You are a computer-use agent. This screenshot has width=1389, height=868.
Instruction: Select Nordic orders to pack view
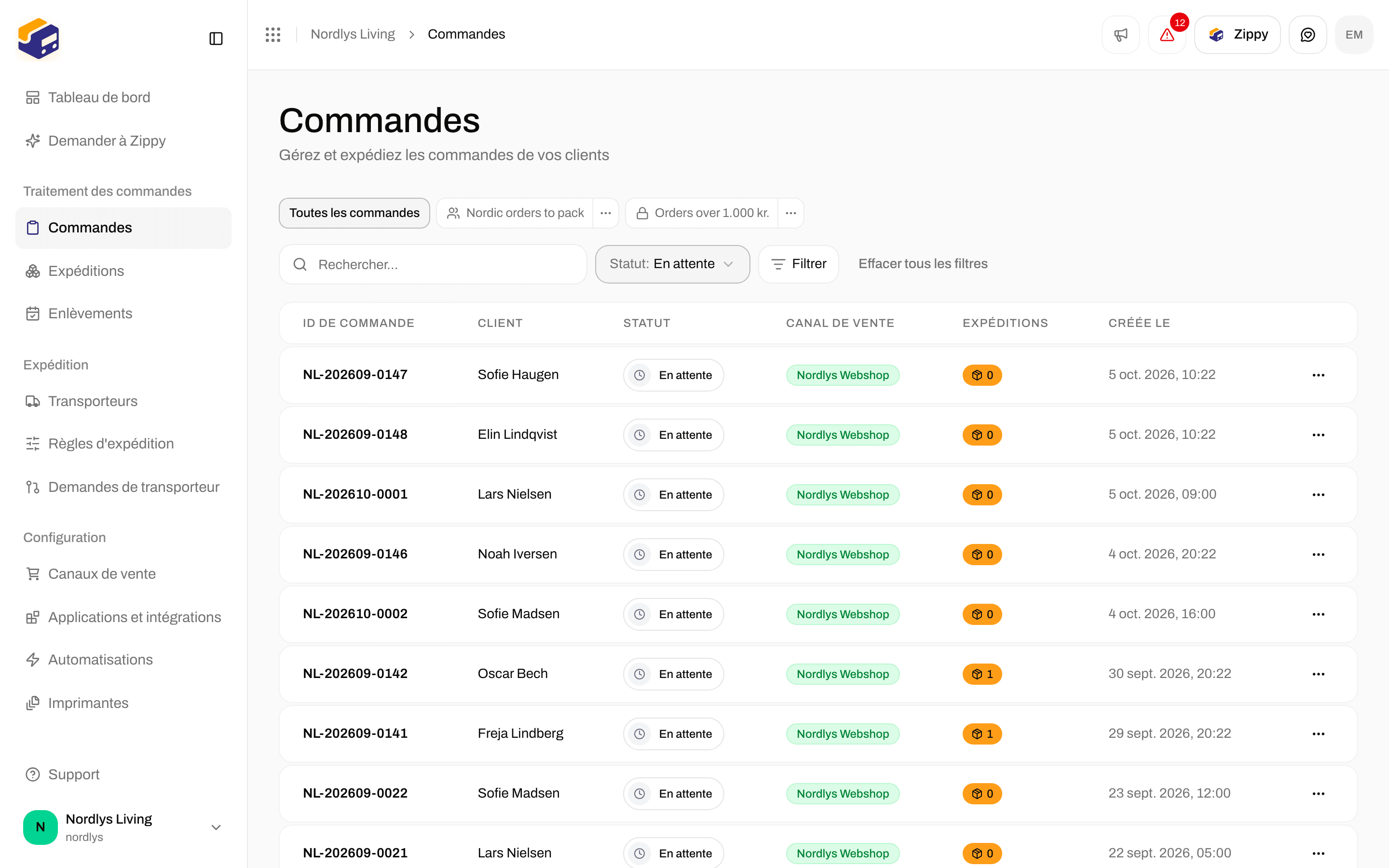coord(515,213)
